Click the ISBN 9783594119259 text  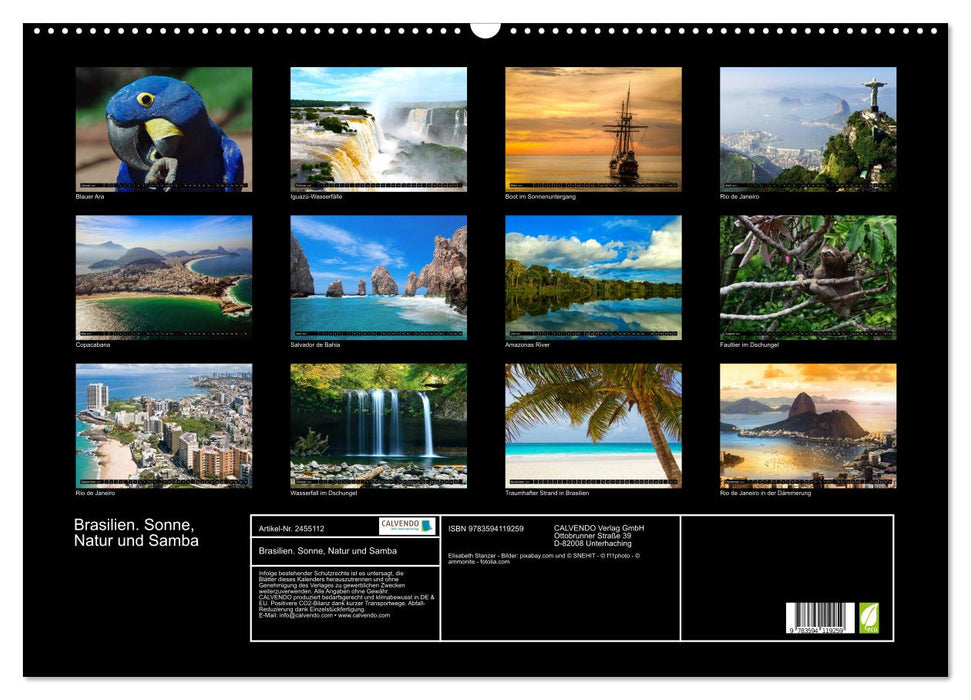(486, 528)
